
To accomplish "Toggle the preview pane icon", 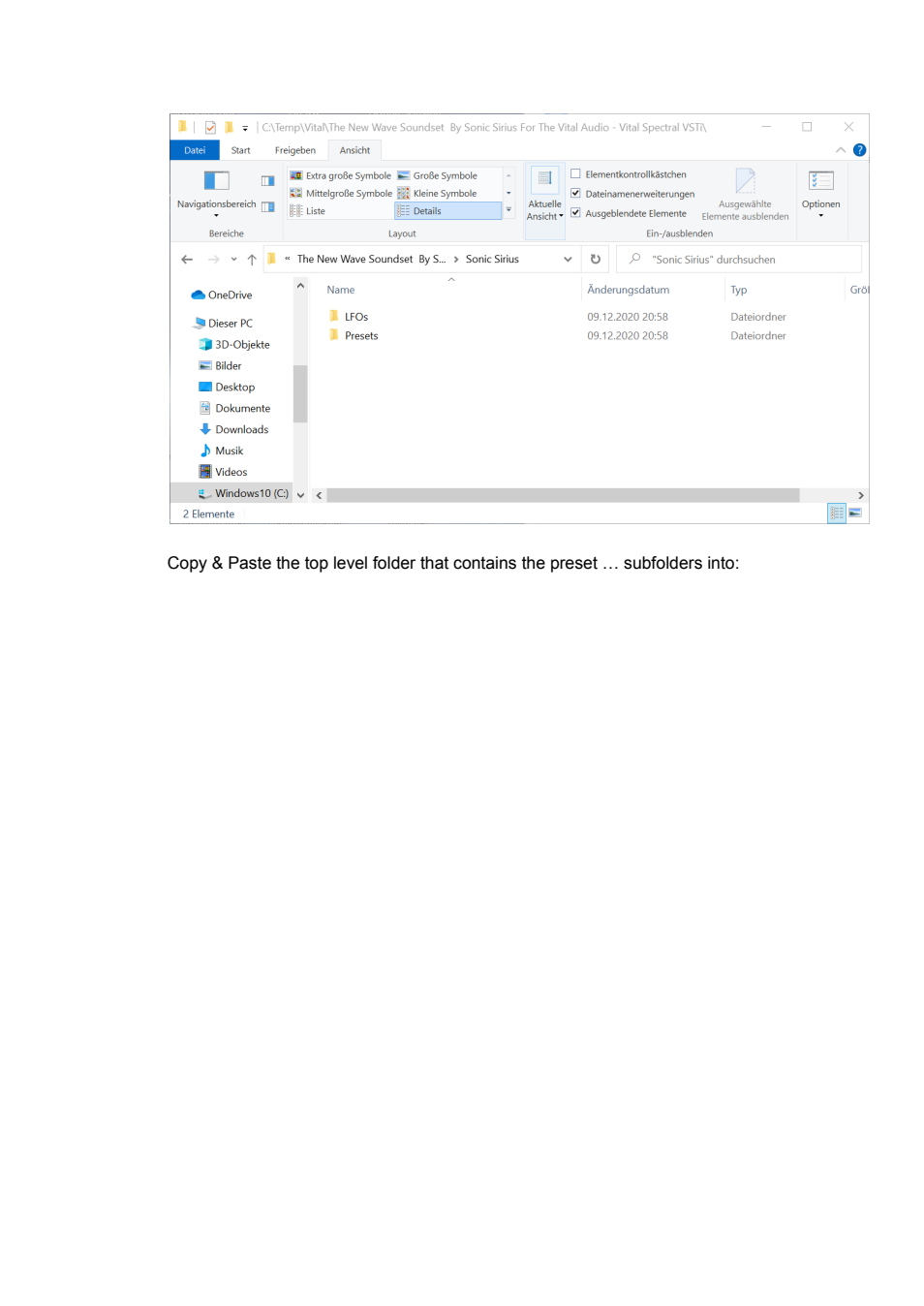I will point(268,181).
